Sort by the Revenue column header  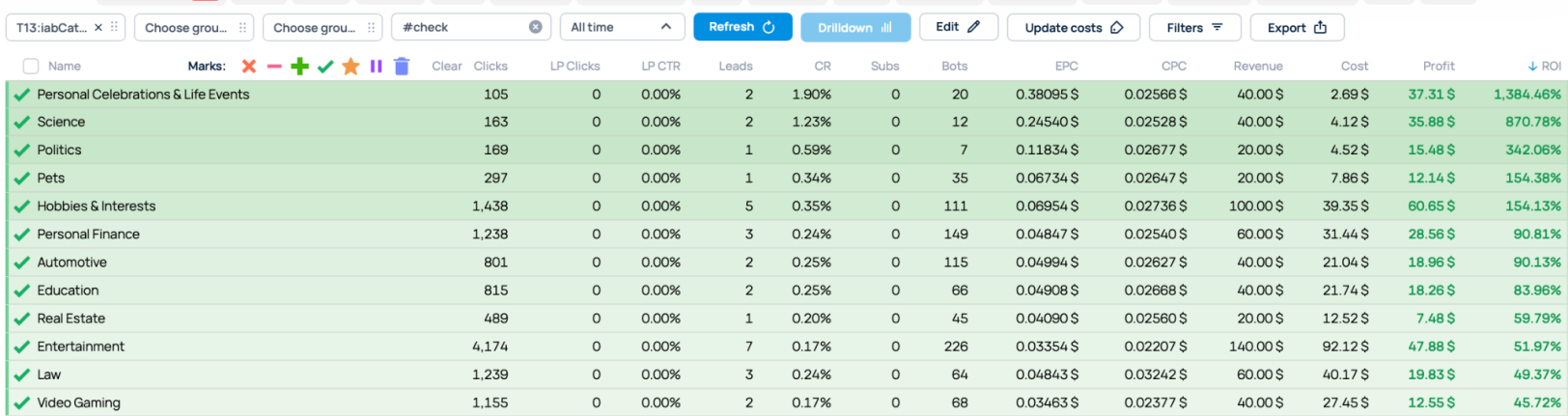(x=1258, y=67)
